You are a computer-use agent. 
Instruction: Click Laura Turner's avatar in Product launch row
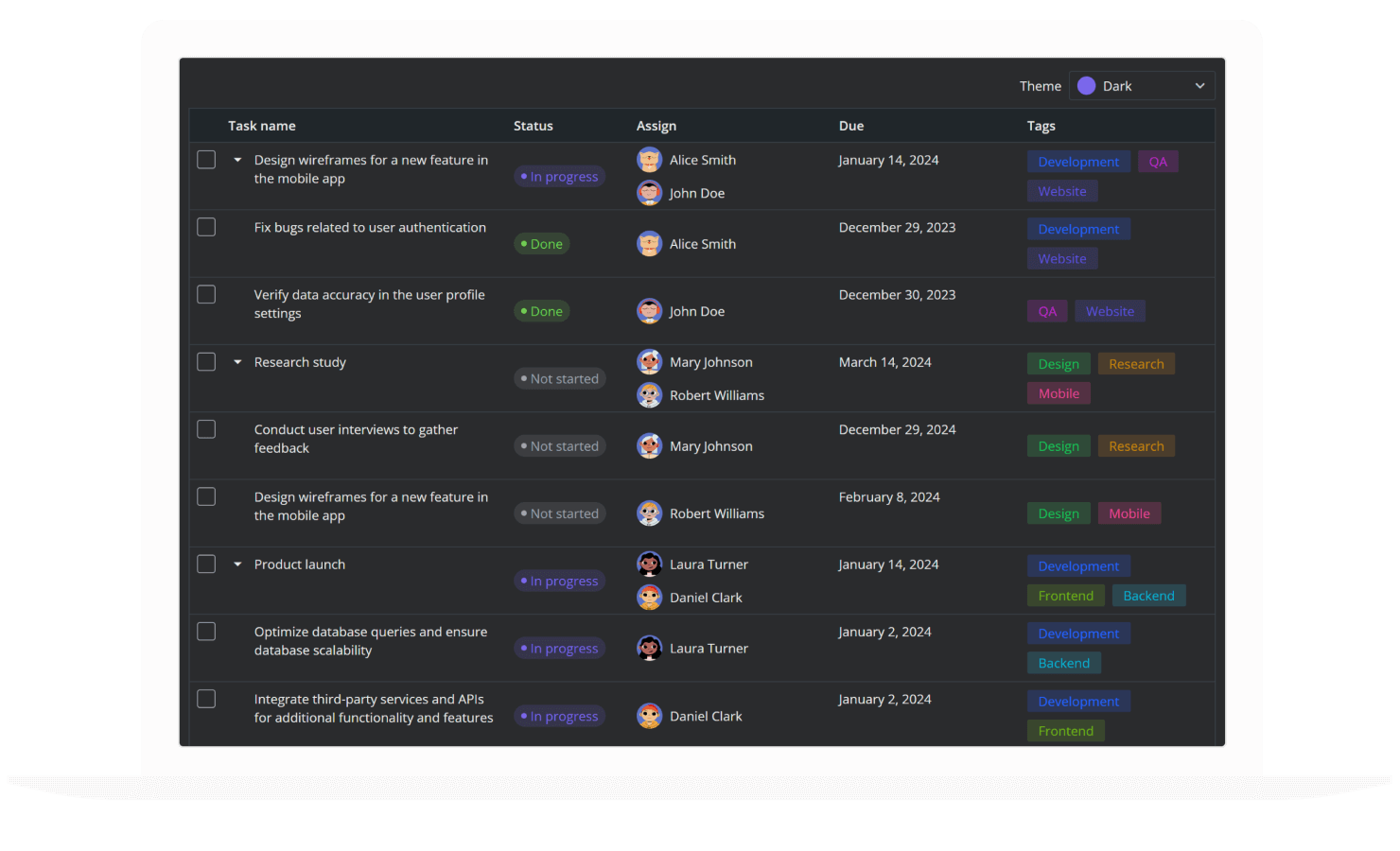tap(649, 564)
